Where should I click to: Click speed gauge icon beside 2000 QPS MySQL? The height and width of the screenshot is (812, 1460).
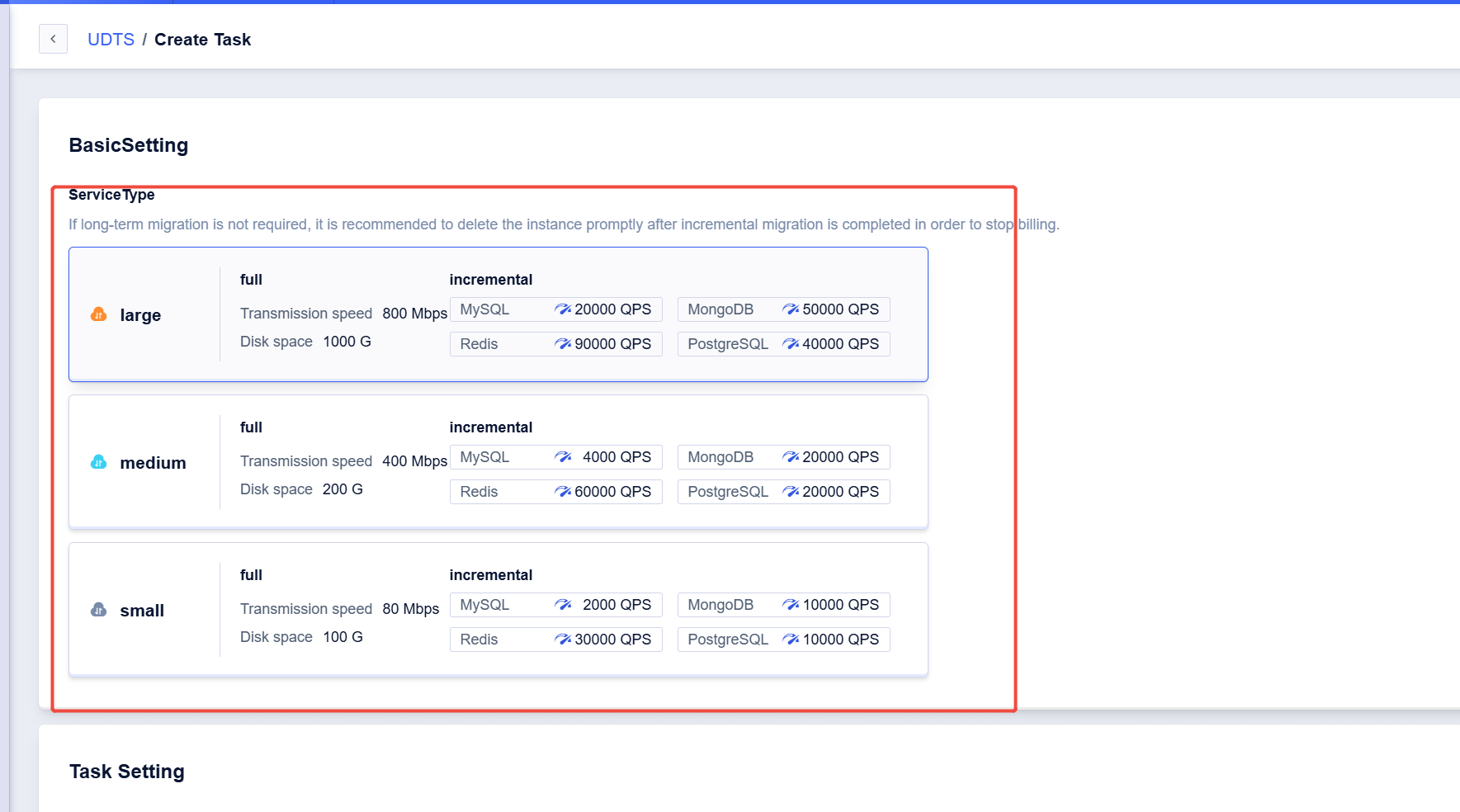(x=563, y=605)
